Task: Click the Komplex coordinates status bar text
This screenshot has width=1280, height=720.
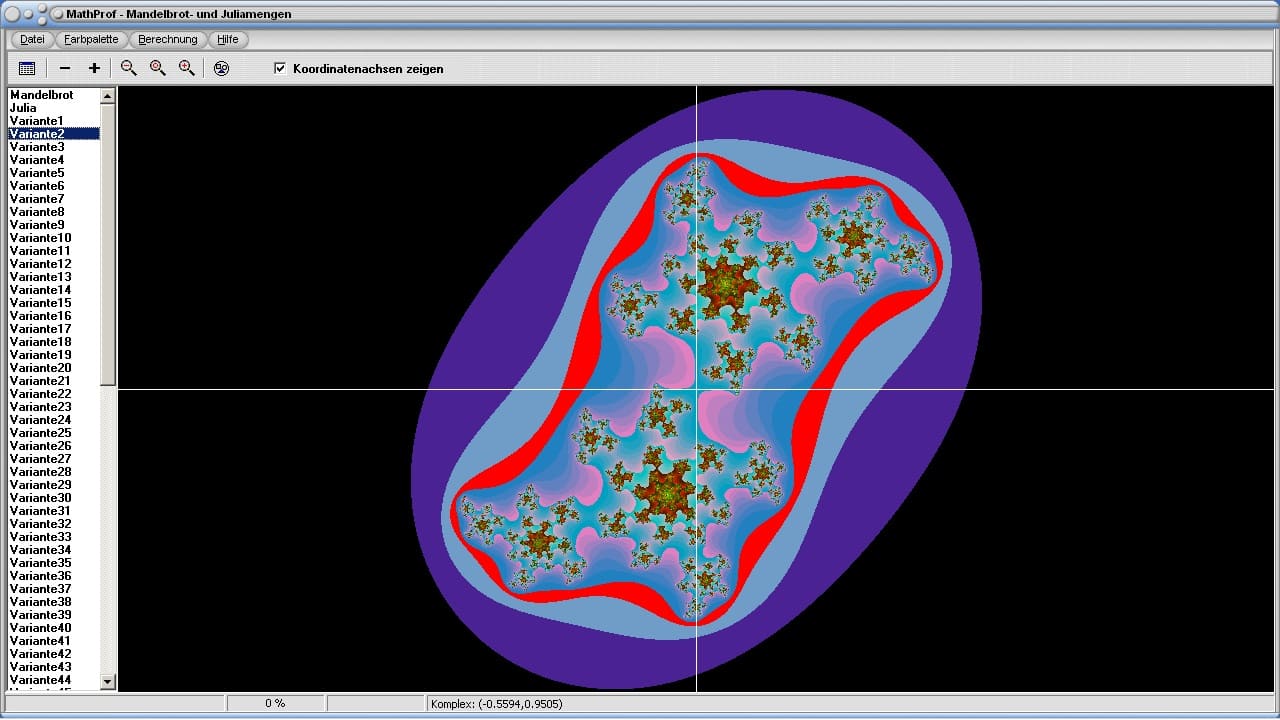Action: coord(496,704)
